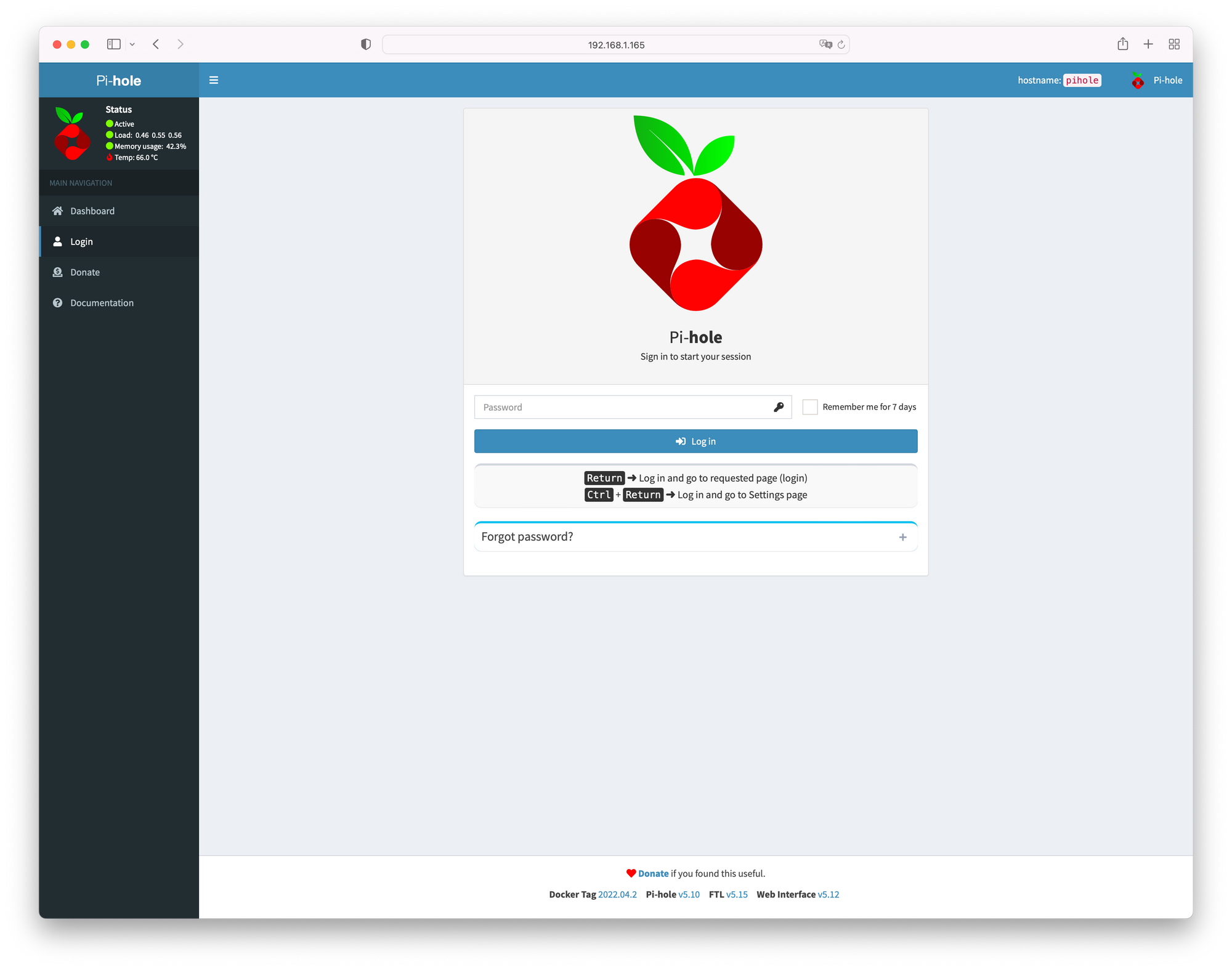Select the Login menu item

(x=119, y=241)
